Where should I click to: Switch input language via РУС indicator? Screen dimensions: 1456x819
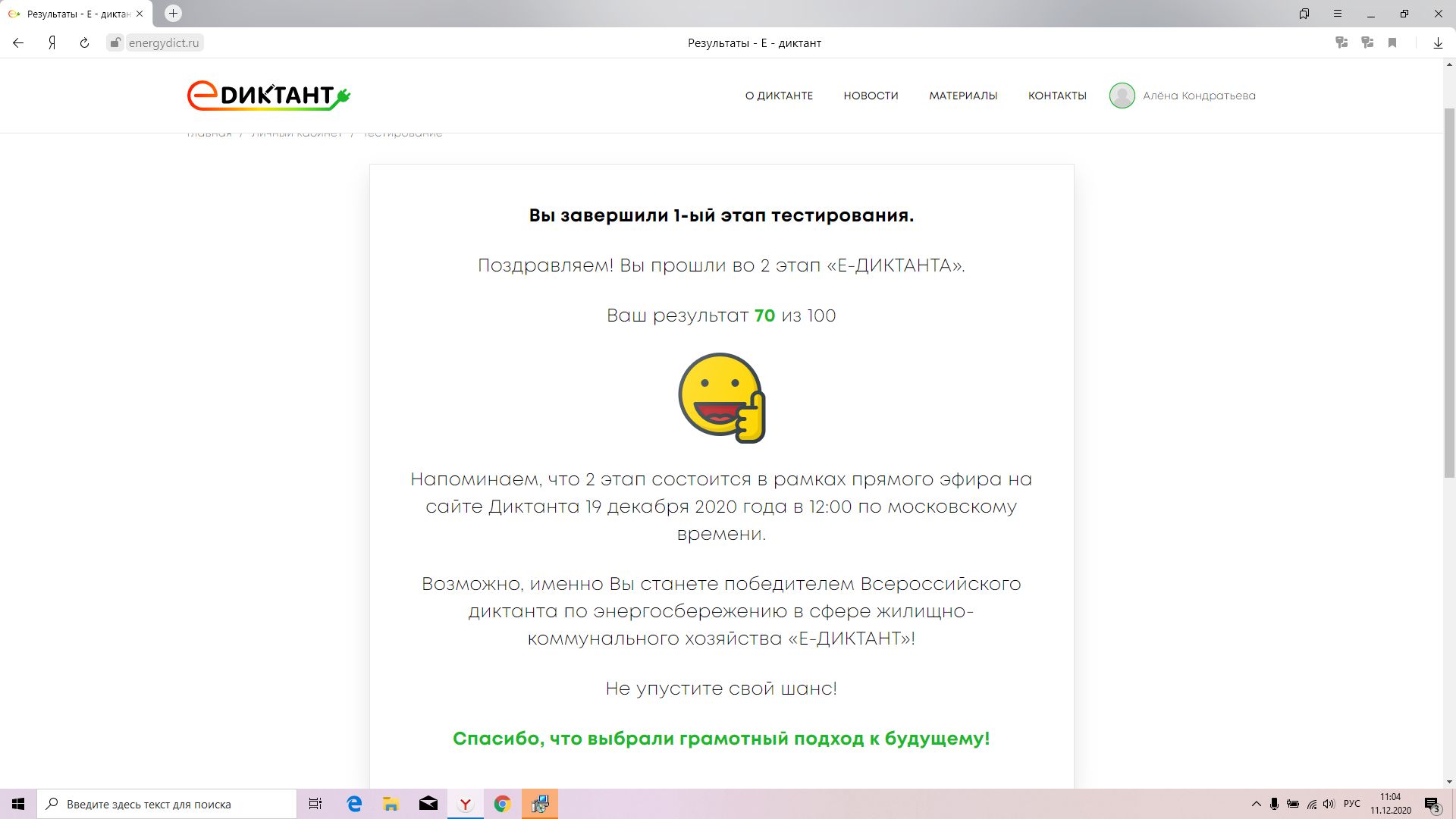point(1352,804)
